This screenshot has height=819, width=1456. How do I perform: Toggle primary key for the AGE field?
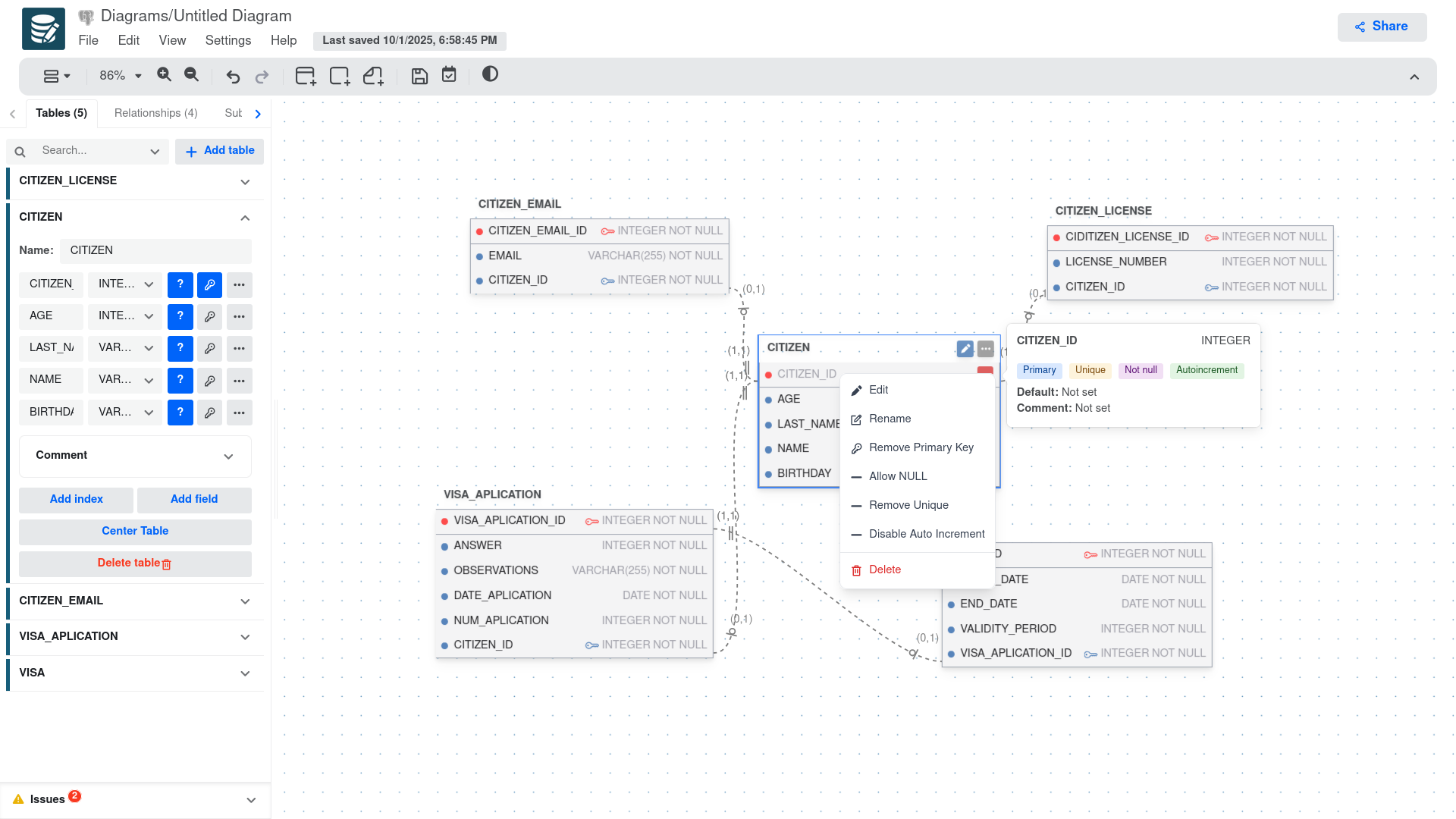(209, 316)
